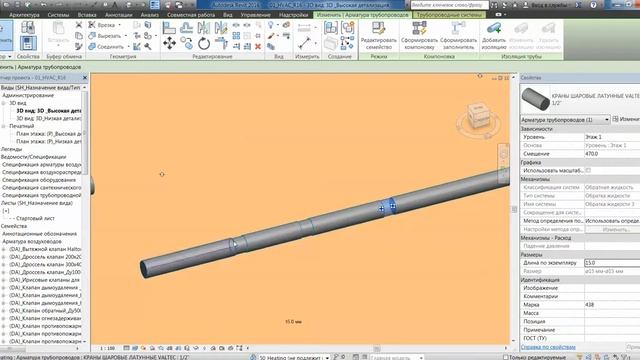Screen dimensions: 640x360
Task: Select the Rotate tool
Action: tap(204, 43)
